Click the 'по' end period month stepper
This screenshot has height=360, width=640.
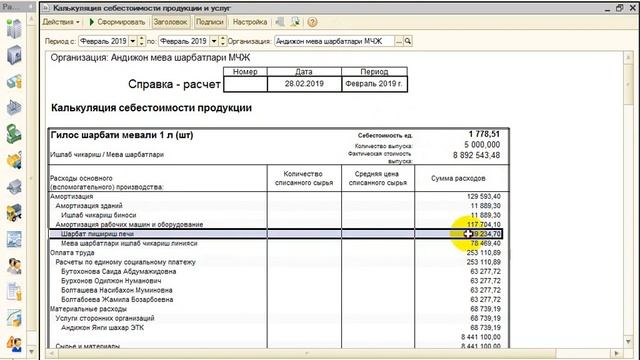click(x=222, y=41)
